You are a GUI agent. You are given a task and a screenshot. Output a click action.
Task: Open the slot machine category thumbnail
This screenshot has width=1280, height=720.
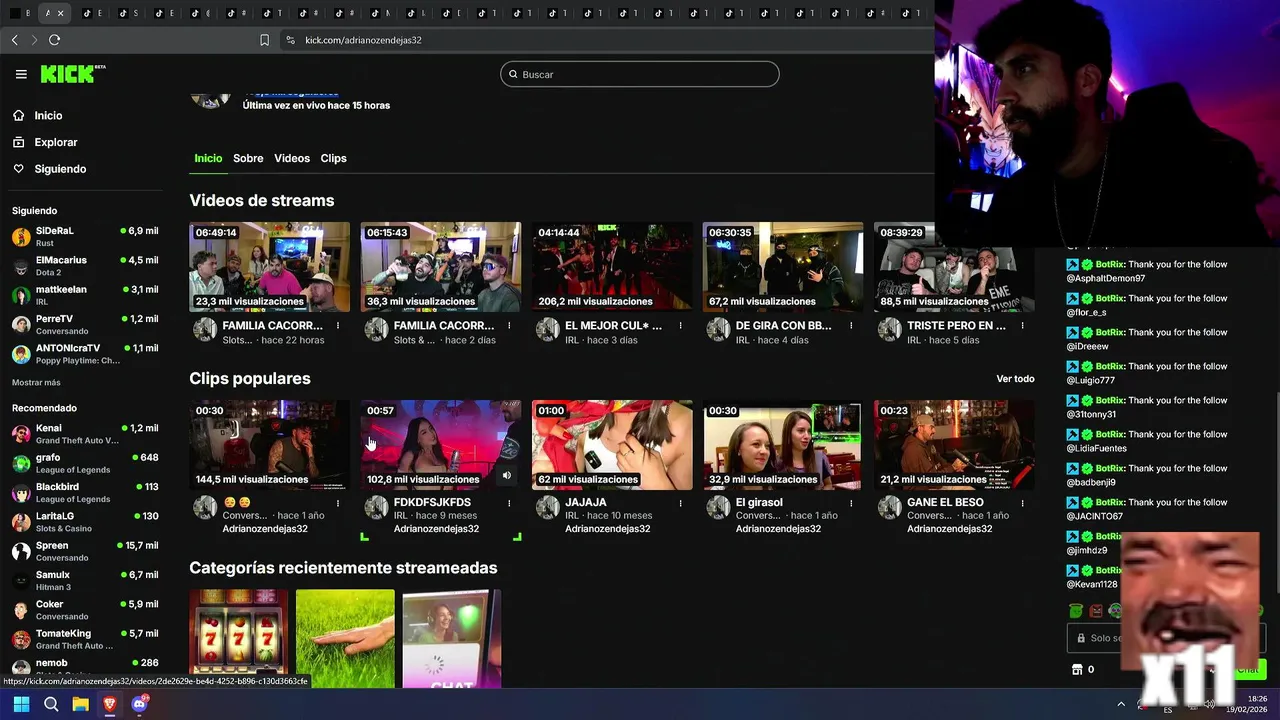coord(239,638)
